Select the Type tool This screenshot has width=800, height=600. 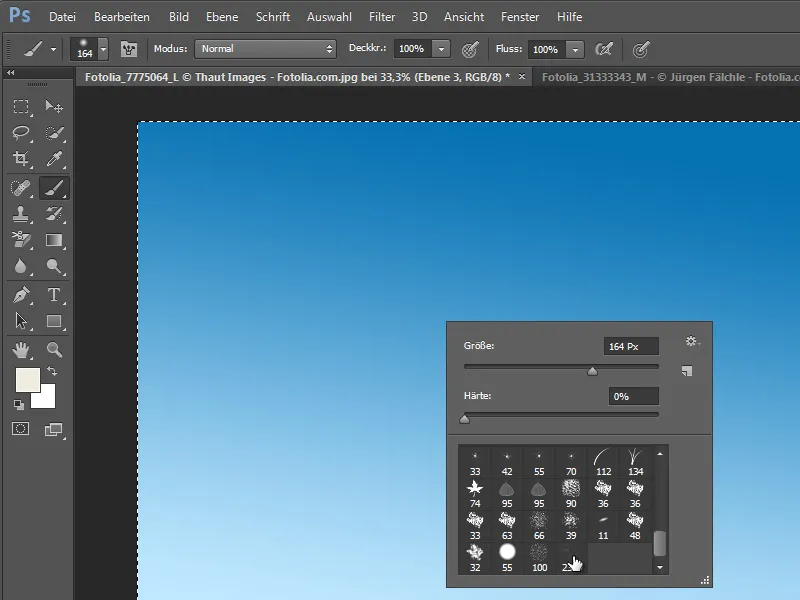pos(54,295)
